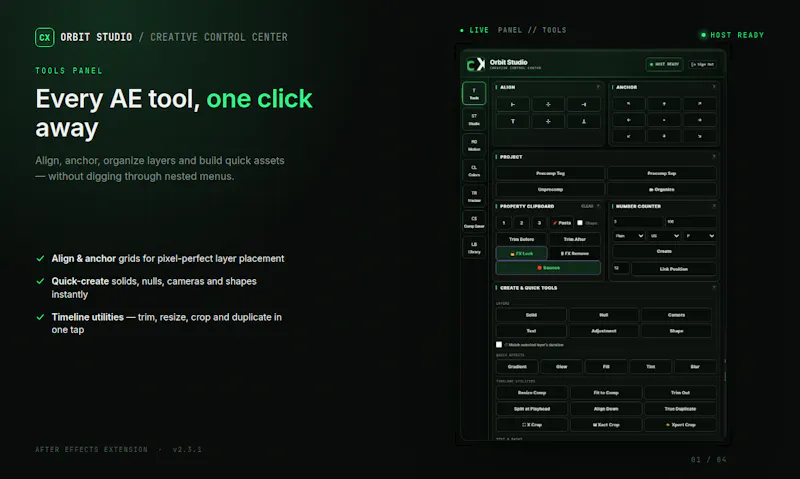Viewport: 800px width, 479px height.
Task: Switch to the Tracker sidebar tab
Action: (x=474, y=196)
